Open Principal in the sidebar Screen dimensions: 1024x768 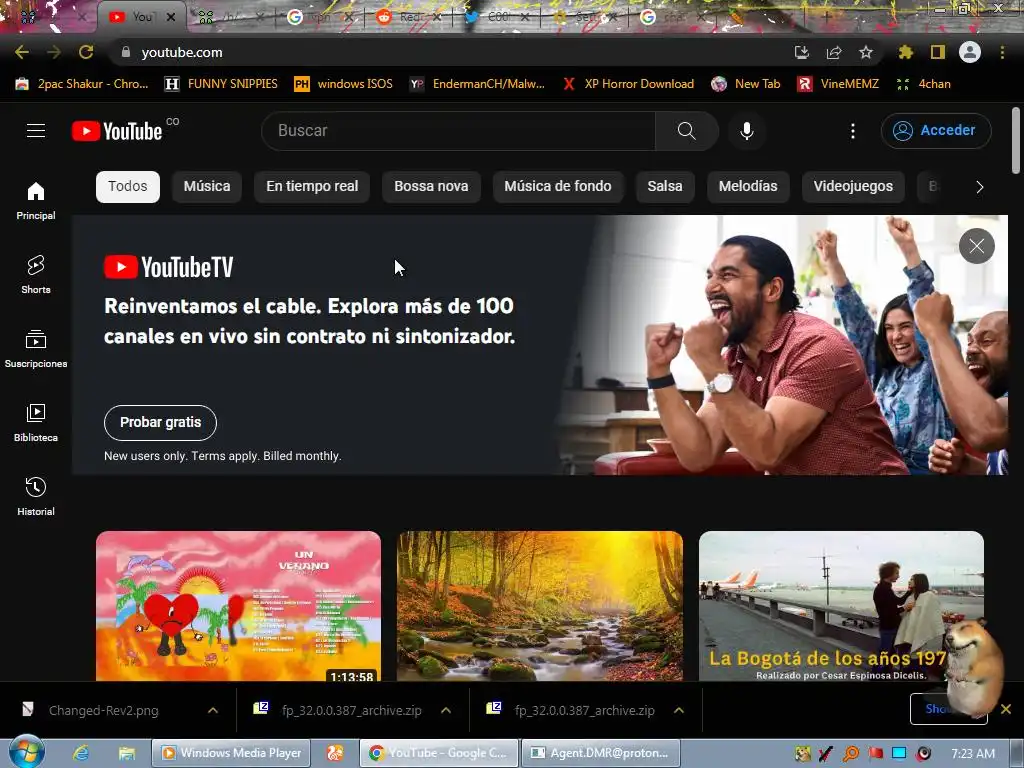(36, 200)
